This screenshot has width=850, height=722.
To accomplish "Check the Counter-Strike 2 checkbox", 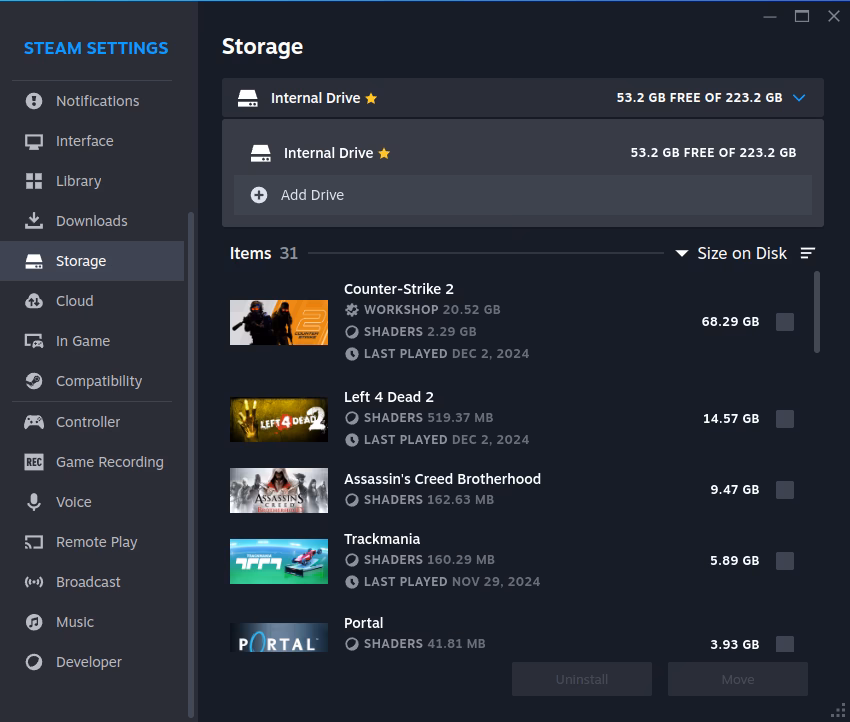I will click(784, 322).
